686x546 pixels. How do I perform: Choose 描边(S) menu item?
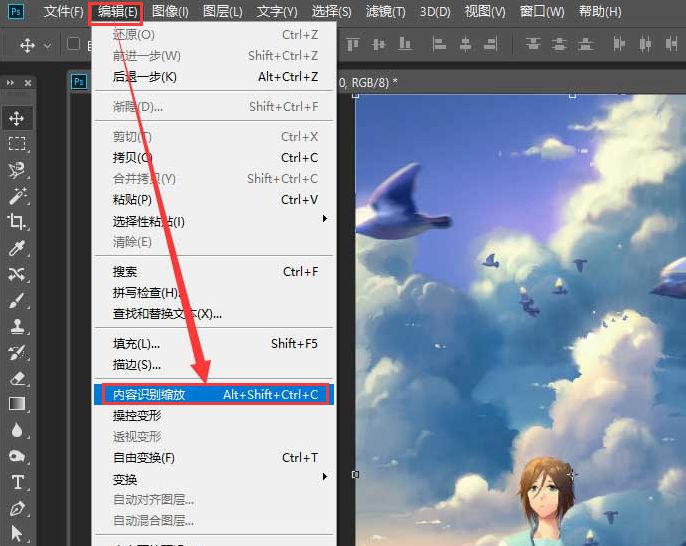(x=214, y=364)
